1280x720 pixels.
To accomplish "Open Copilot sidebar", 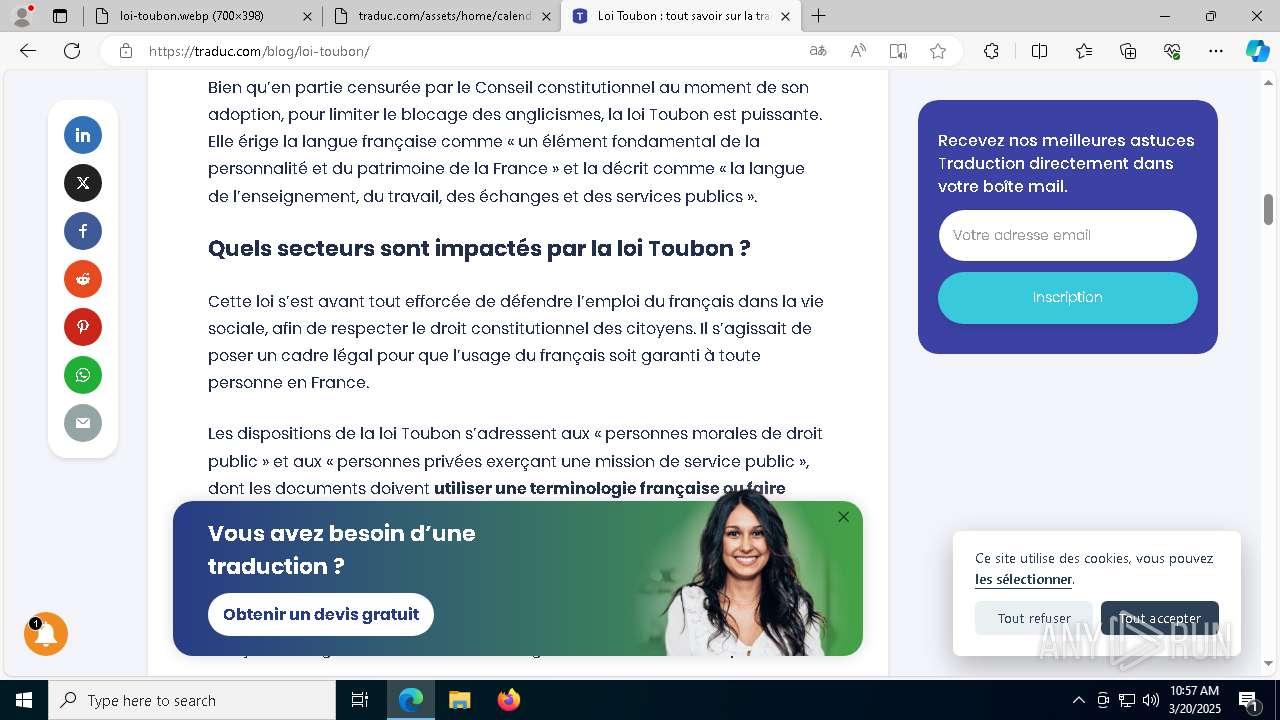I will (1258, 51).
